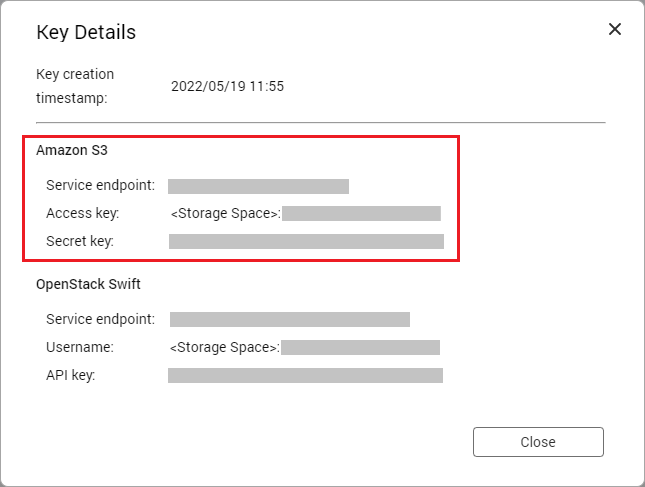
Task: Click the Secret key label
Action: click(x=80, y=241)
